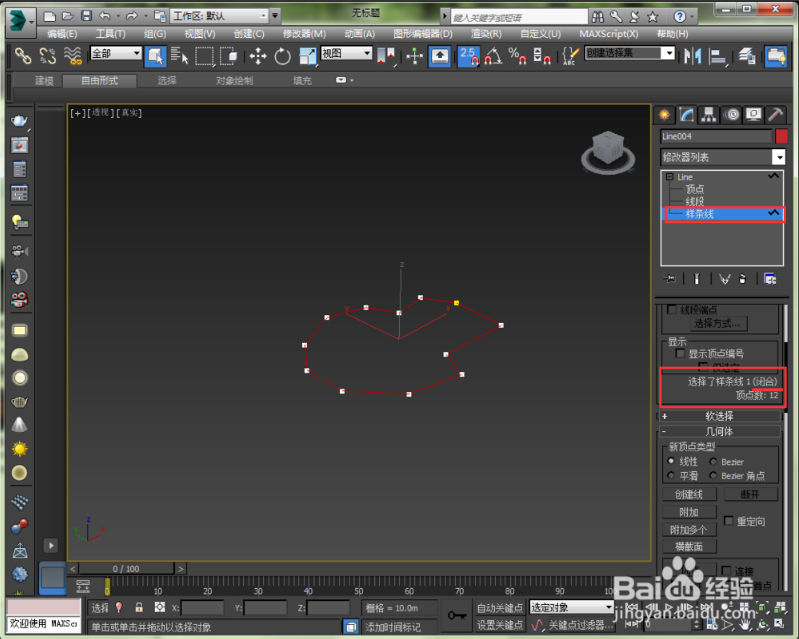Click the time slider 0 / 100
799x639 pixels.
tap(126, 568)
